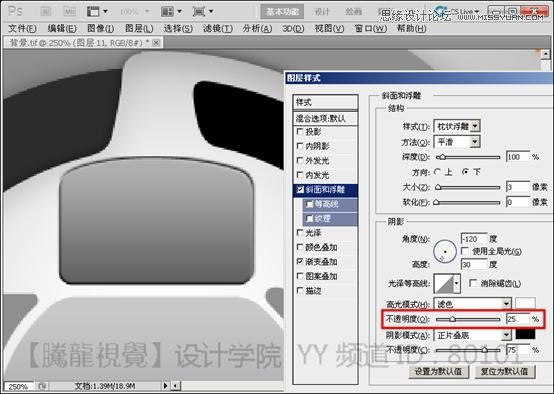Enable the 描边 checkbox

pyautogui.click(x=300, y=290)
